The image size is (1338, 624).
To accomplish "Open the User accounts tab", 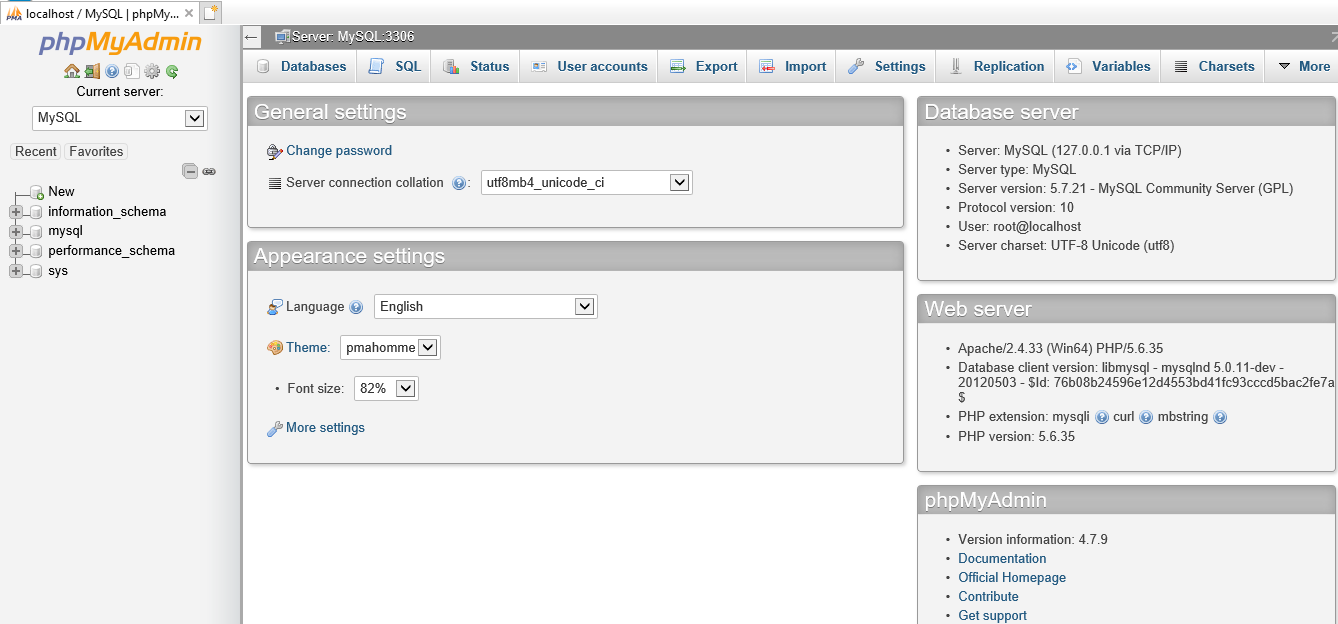I will pos(589,66).
